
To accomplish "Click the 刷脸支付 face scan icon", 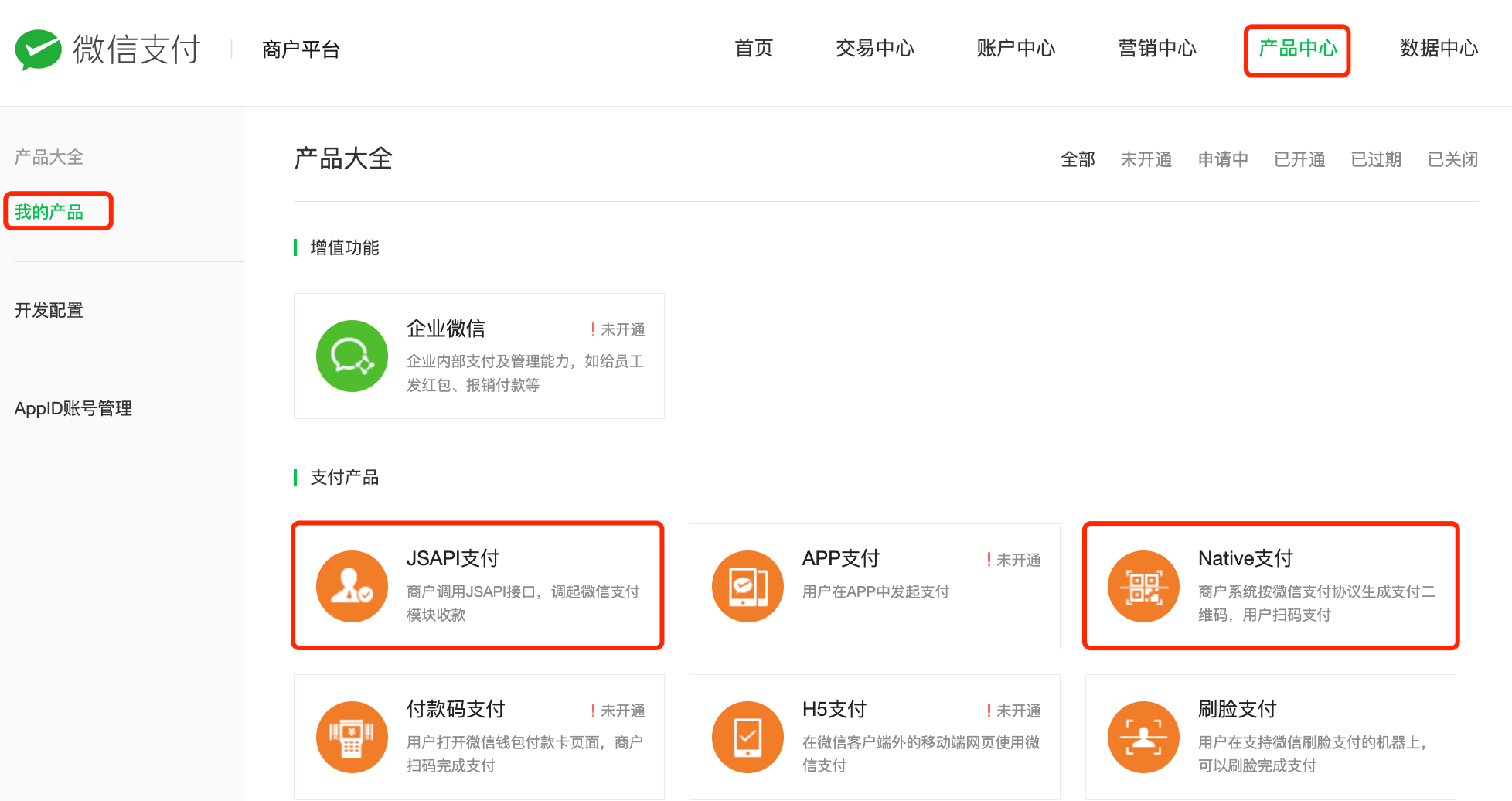I will point(1143,737).
